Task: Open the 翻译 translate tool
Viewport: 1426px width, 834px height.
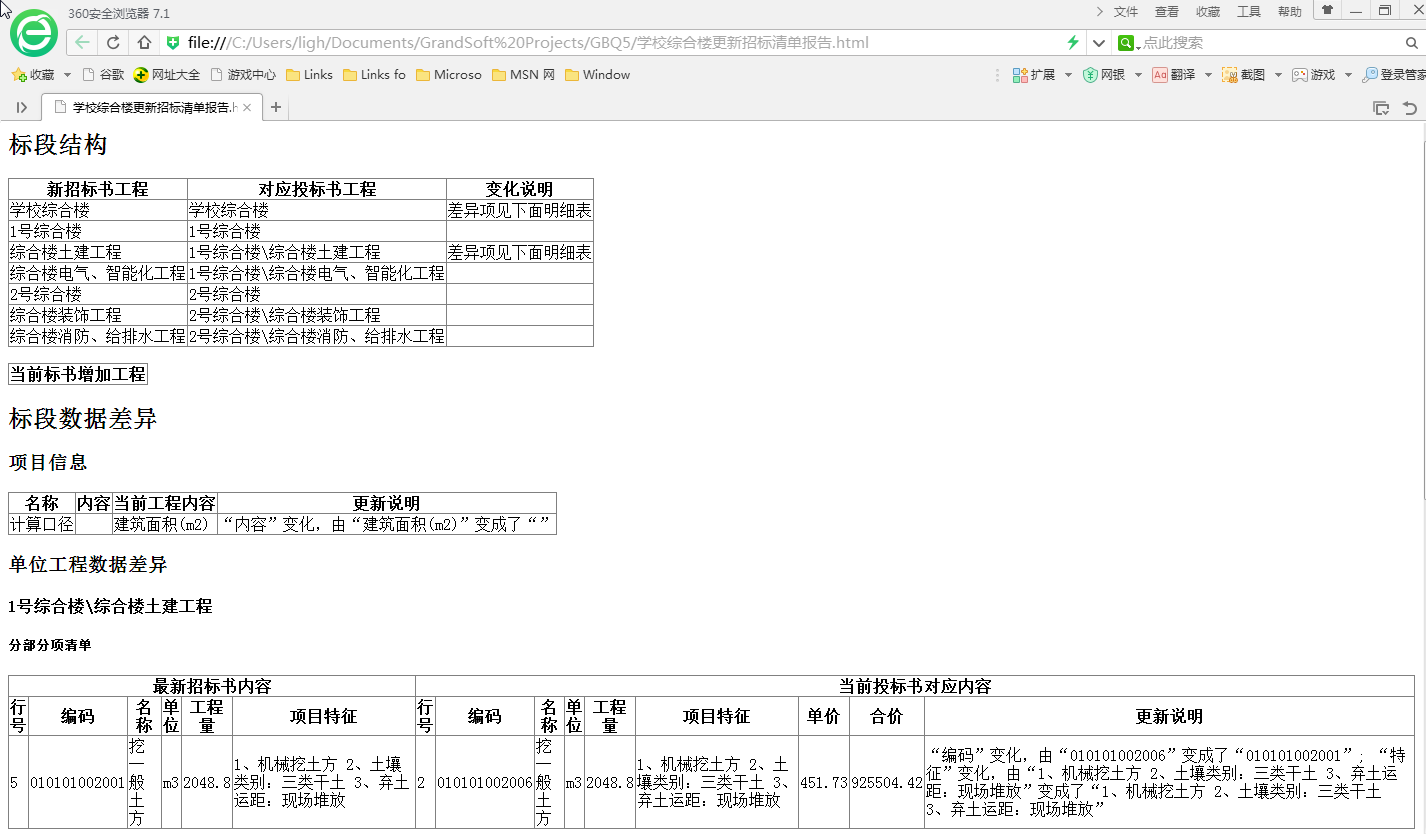Action: coord(1174,75)
